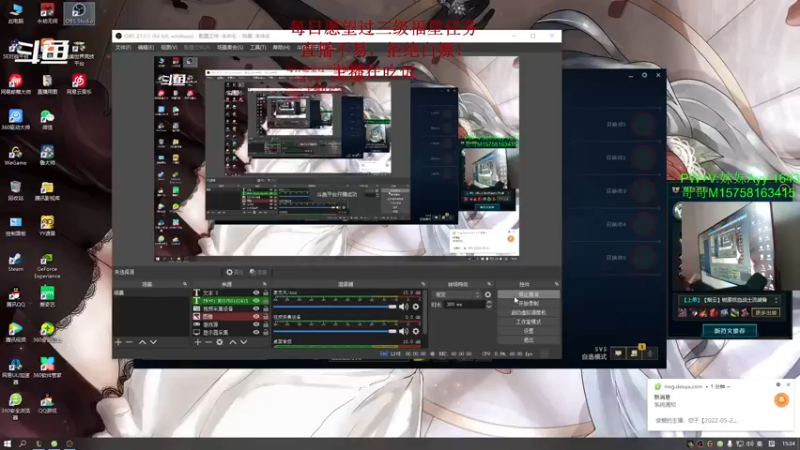Open OBS 设置 from Controls panel
The width and height of the screenshot is (800, 450).
pos(528,331)
